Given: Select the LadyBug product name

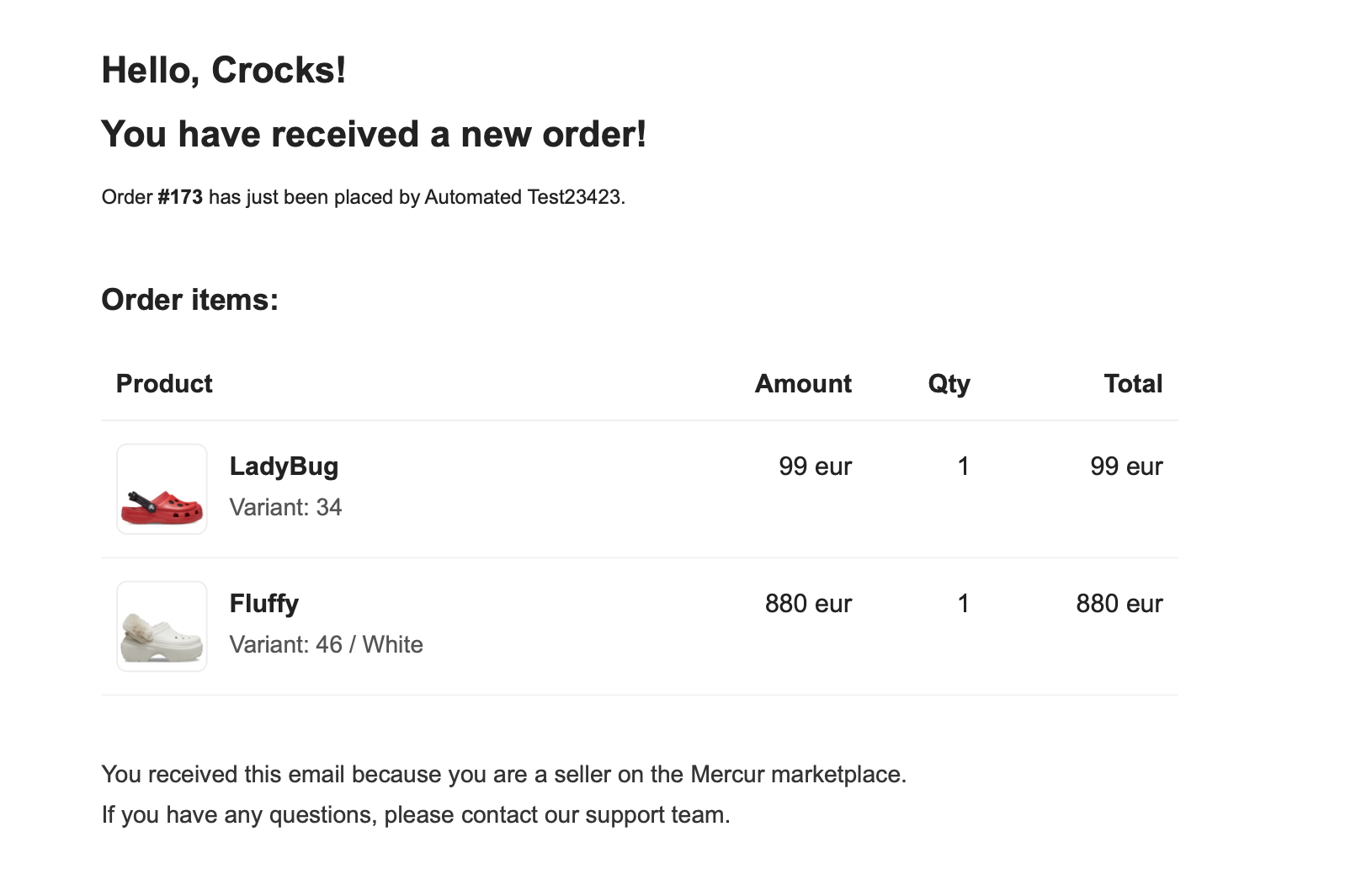Looking at the screenshot, I should [284, 466].
